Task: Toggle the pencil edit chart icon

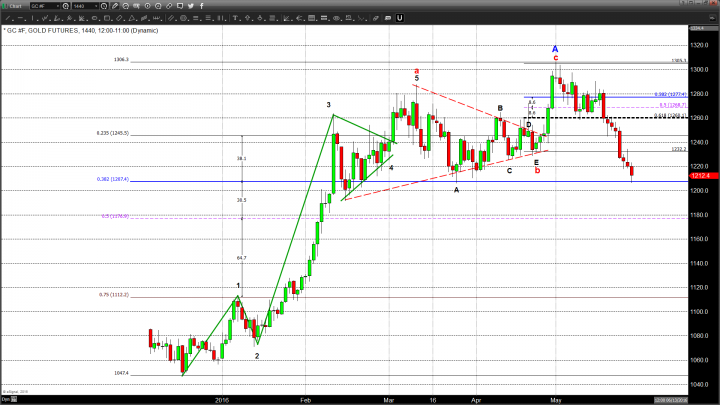Action: pyautogui.click(x=115, y=6)
